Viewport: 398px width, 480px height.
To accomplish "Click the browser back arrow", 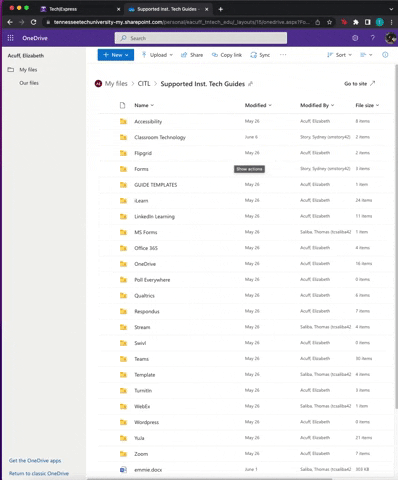I will 10,22.
